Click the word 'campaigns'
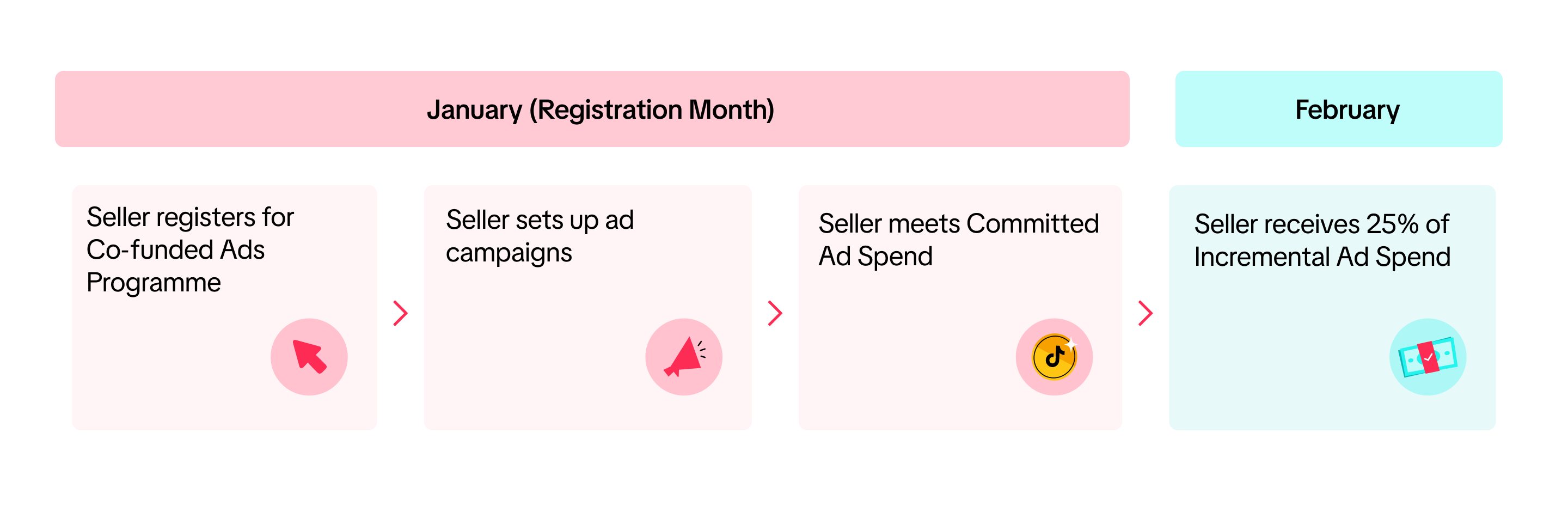This screenshot has height=512, width=1568. click(x=509, y=253)
